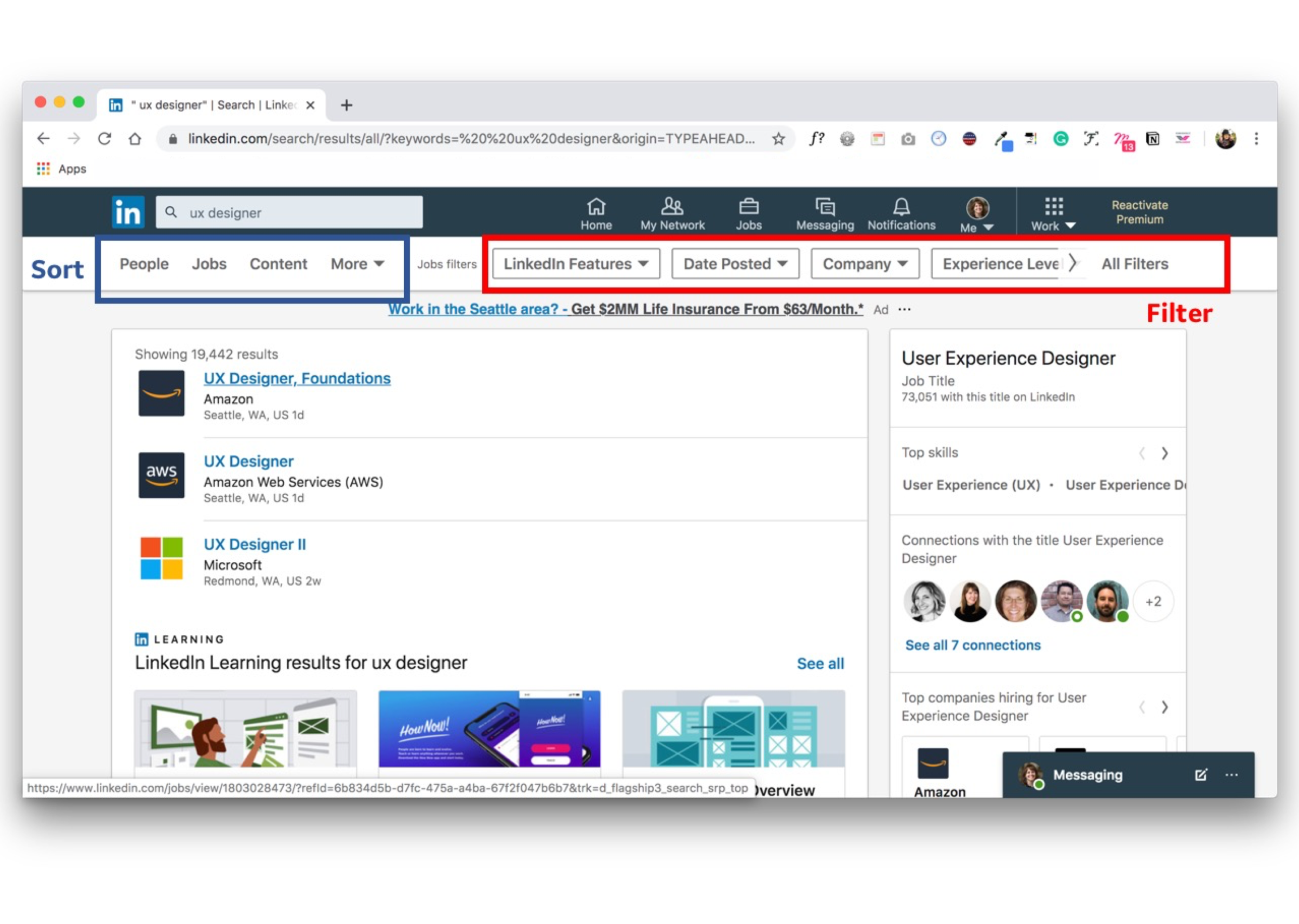The image size is (1299, 924).
Task: Click the camera extension icon
Action: pyautogui.click(x=908, y=138)
